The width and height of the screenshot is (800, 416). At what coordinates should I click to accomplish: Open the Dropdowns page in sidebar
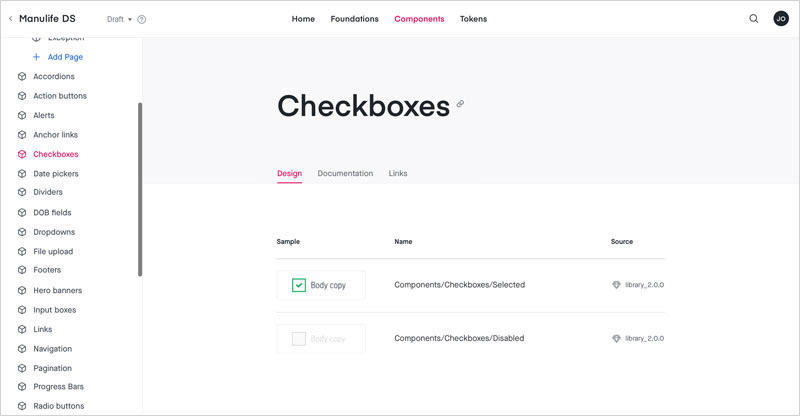click(x=54, y=232)
